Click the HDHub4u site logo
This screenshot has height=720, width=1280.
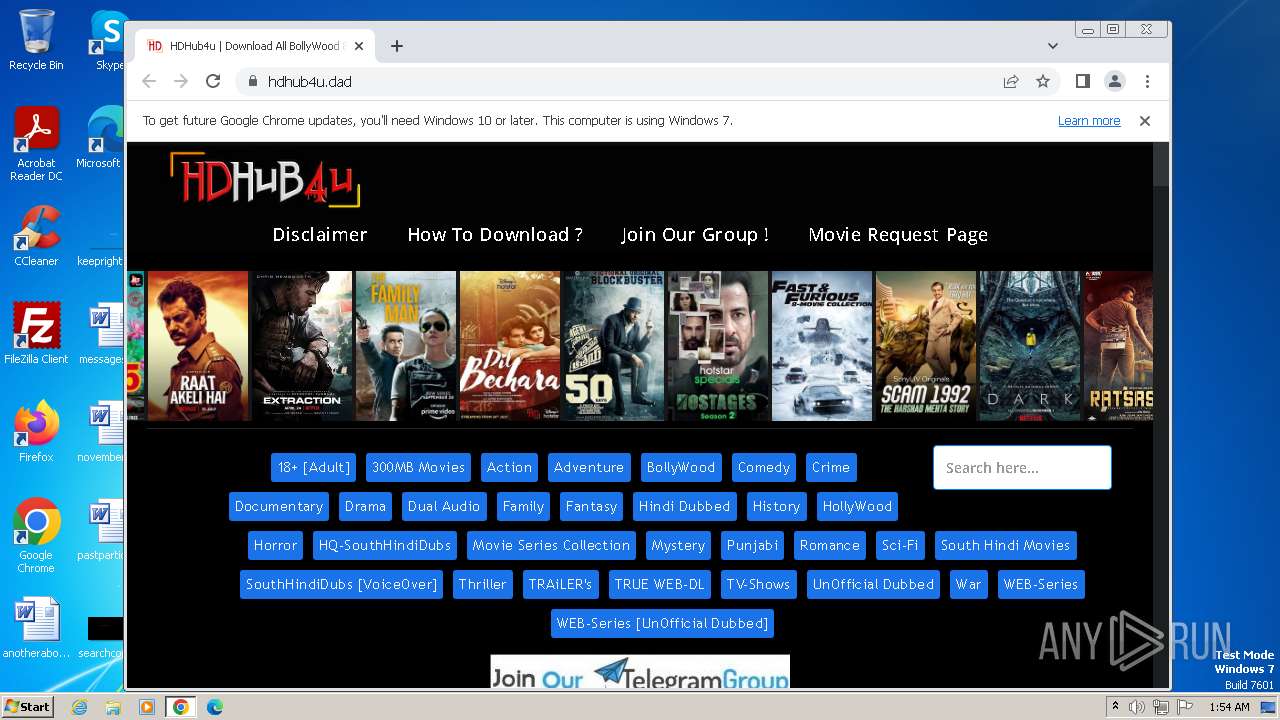click(x=265, y=180)
